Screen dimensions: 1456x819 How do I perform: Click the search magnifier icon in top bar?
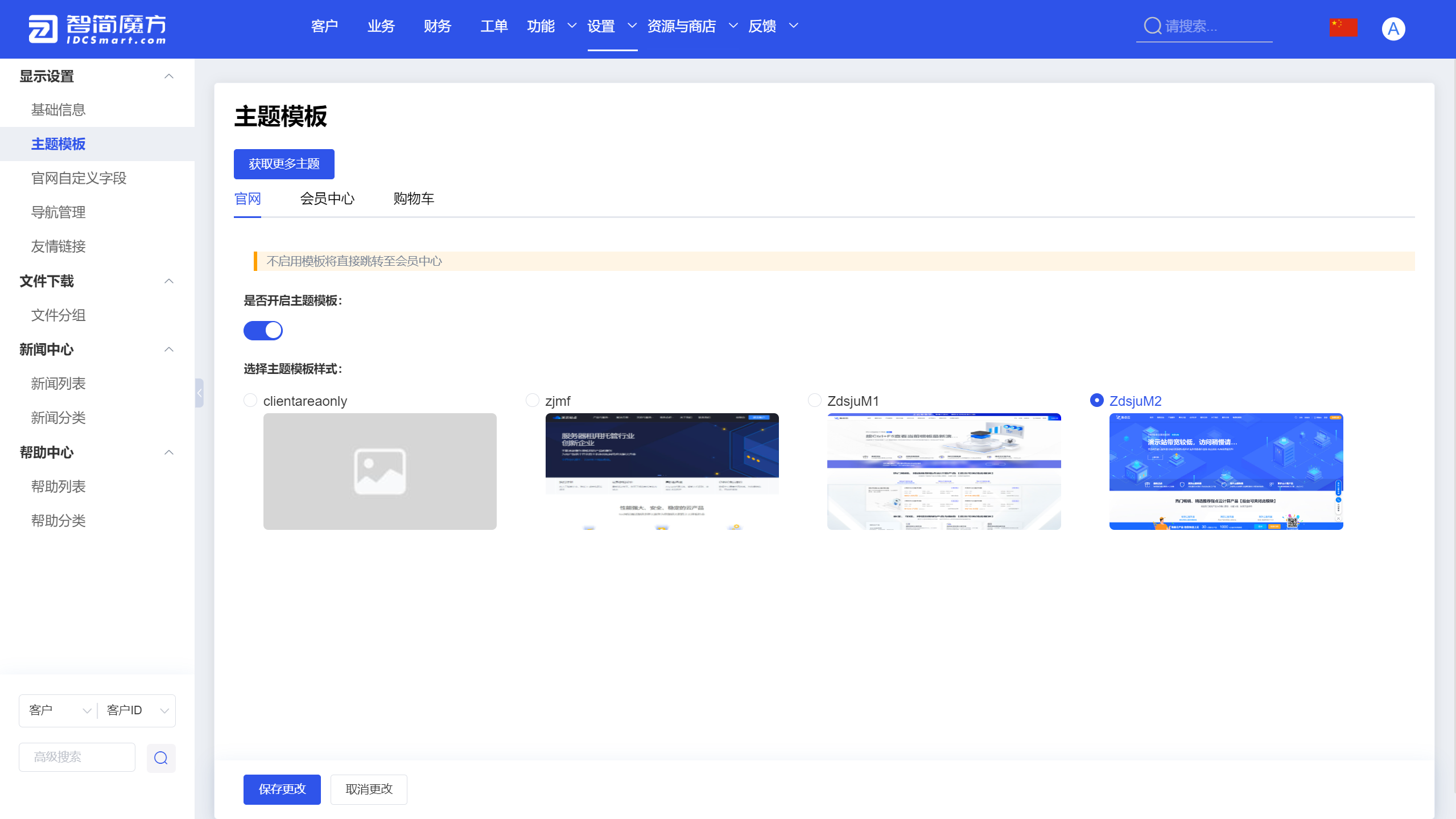pos(1152,26)
